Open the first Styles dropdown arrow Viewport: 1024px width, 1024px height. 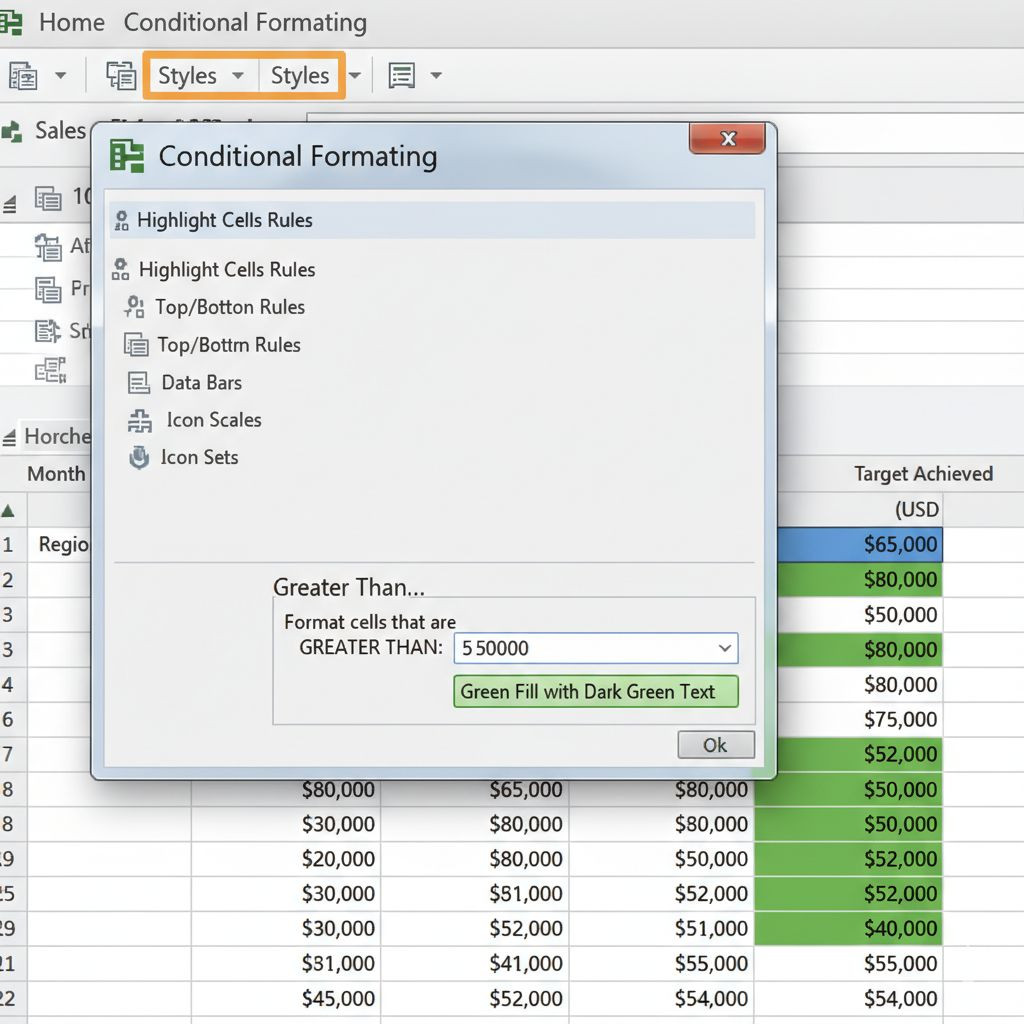(237, 76)
